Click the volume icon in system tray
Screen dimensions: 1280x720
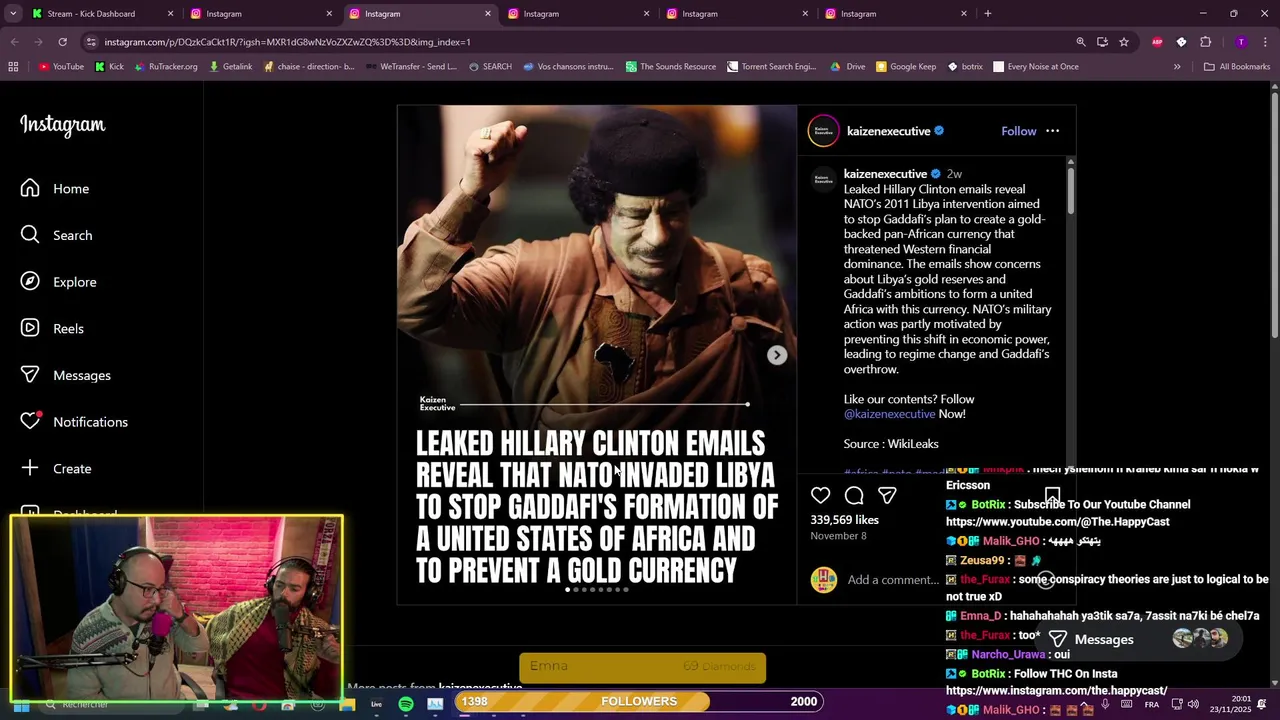(1193, 704)
